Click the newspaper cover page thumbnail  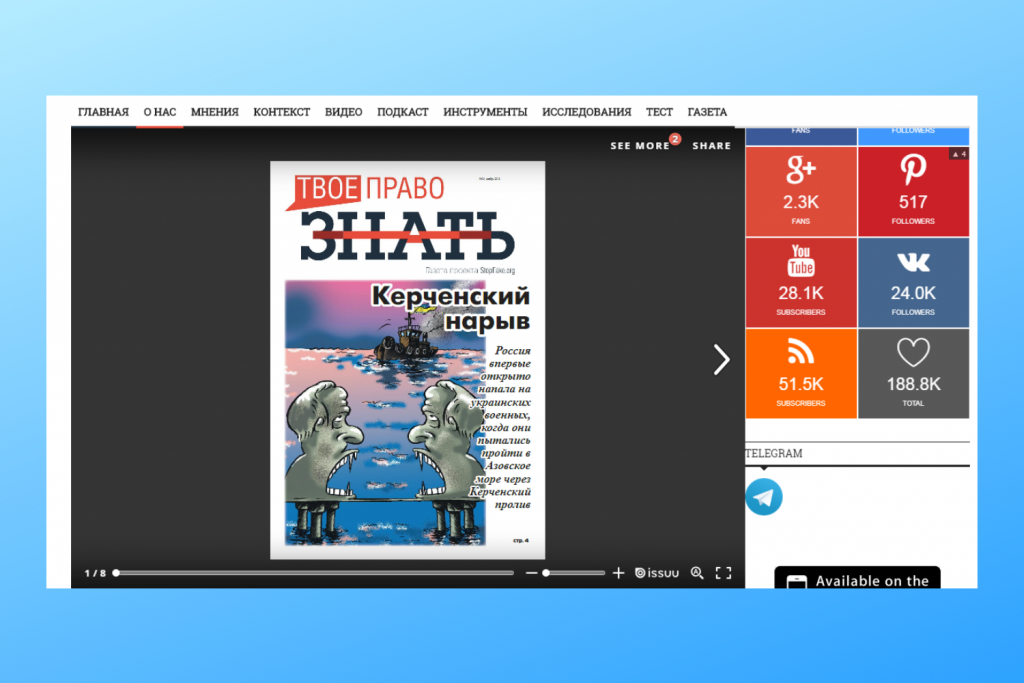(x=407, y=360)
